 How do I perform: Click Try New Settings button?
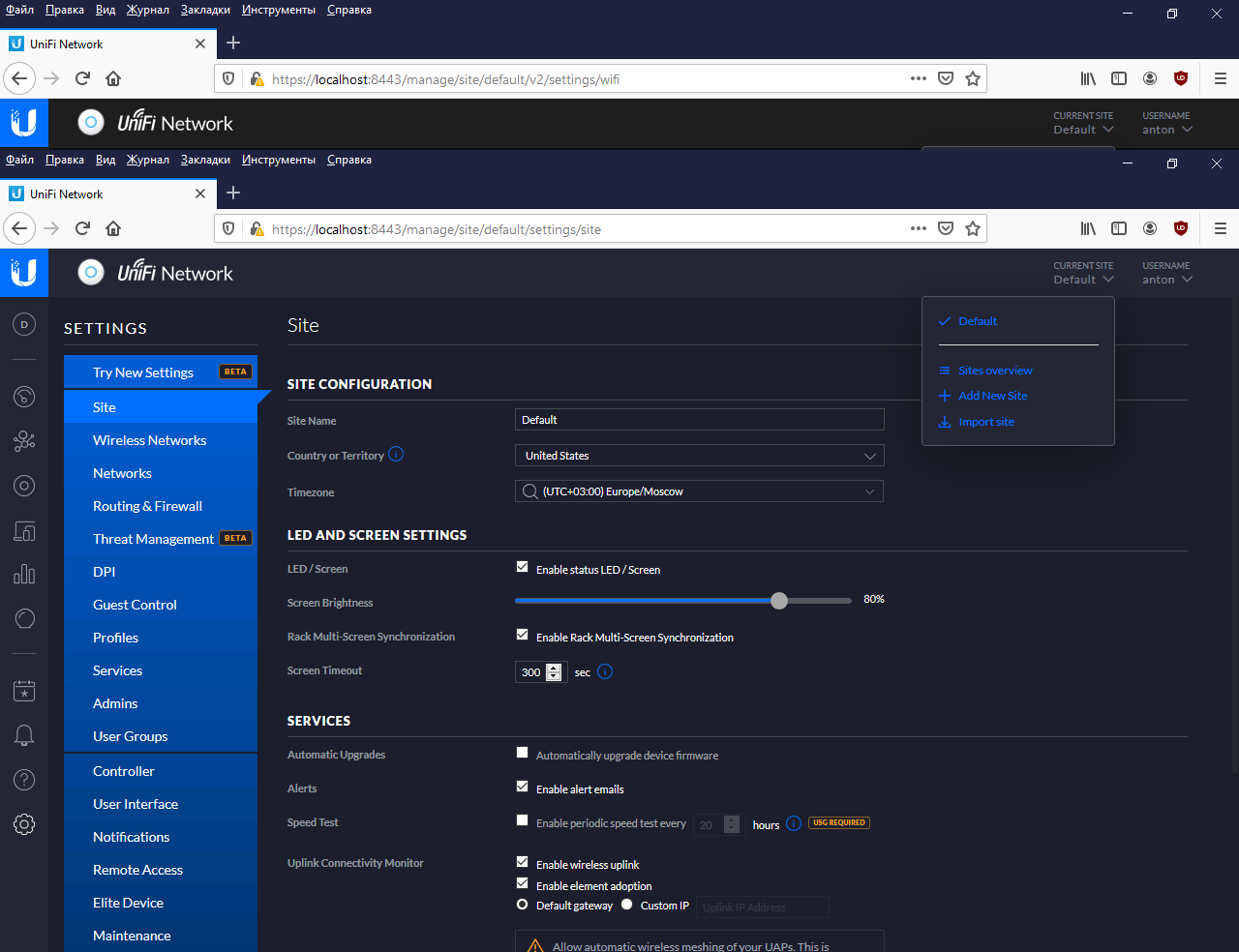click(x=143, y=372)
